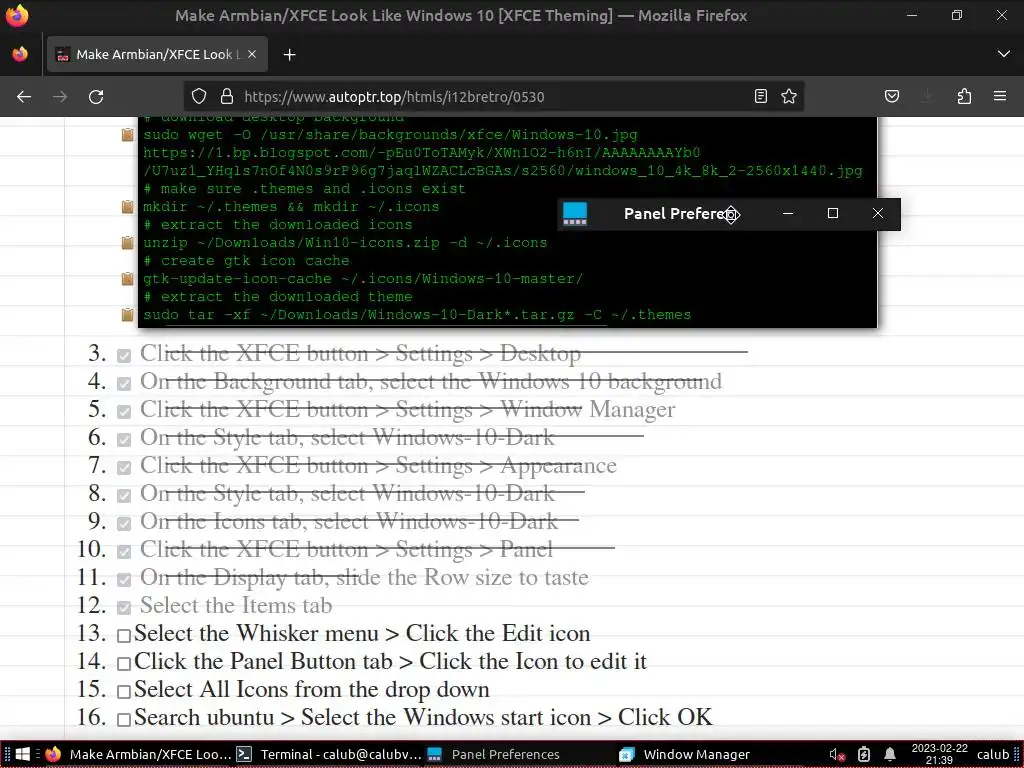
Task: View site security lock information
Action: tap(227, 97)
